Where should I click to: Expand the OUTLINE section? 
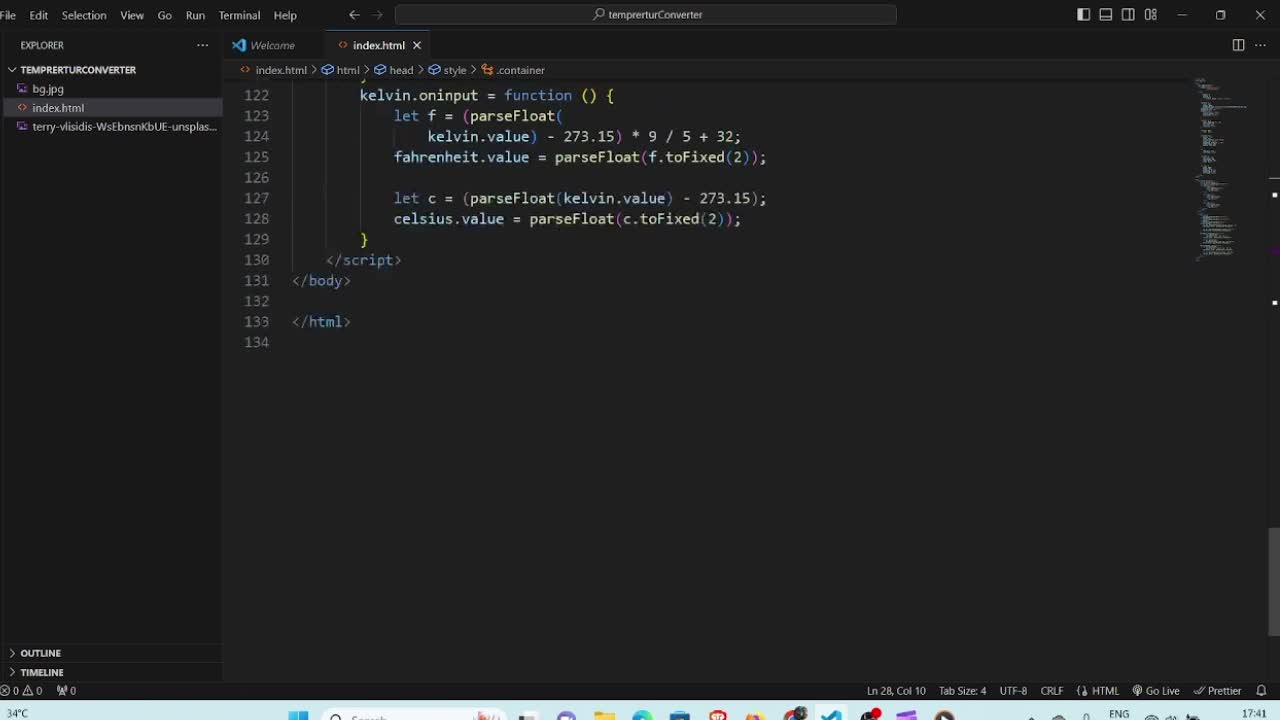pyautogui.click(x=40, y=653)
